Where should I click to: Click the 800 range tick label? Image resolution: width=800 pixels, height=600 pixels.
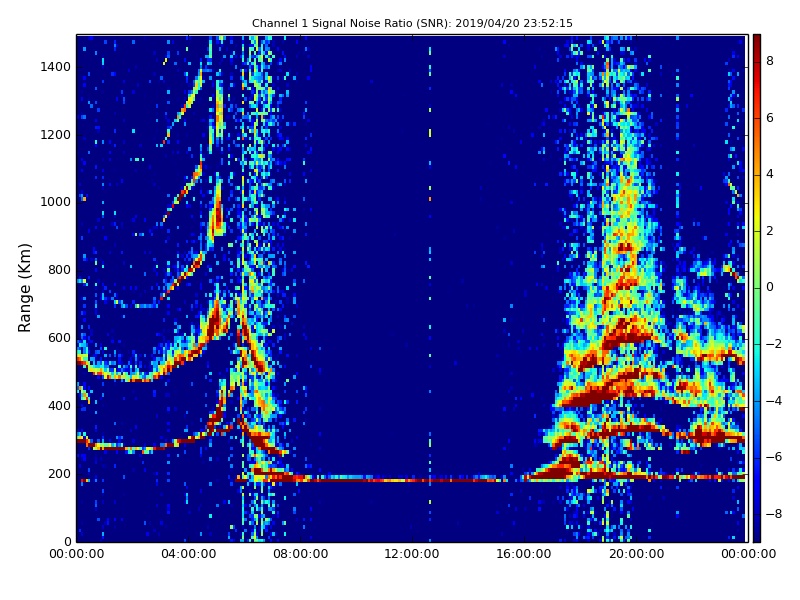coord(59,270)
